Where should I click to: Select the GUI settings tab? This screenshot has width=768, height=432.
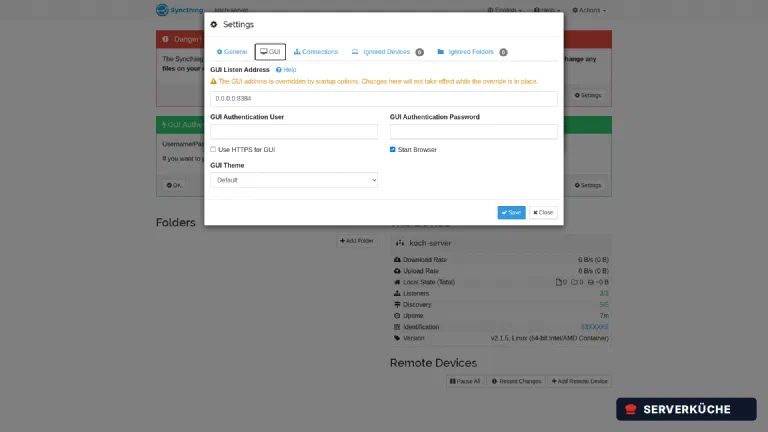pos(270,52)
